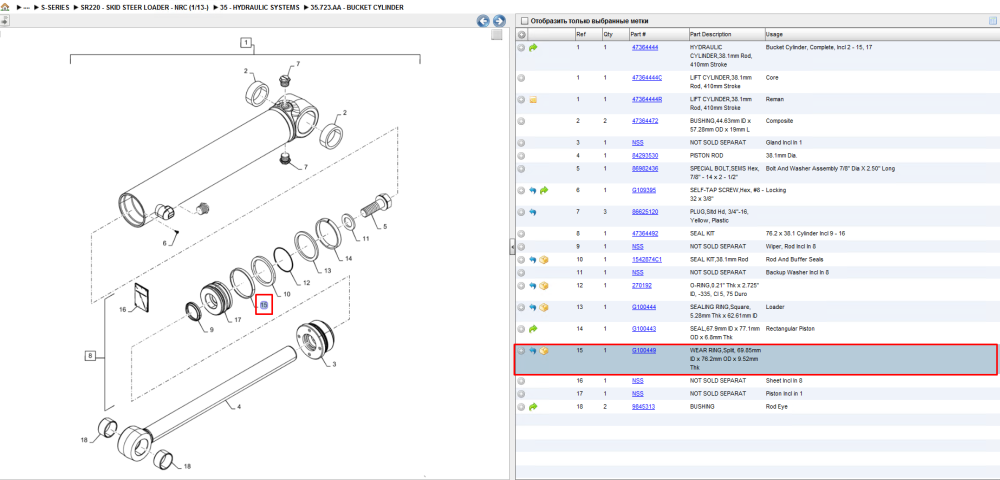Add piston rod 84293530 using its gray circle
This screenshot has width=1000, height=480.
pos(521,156)
